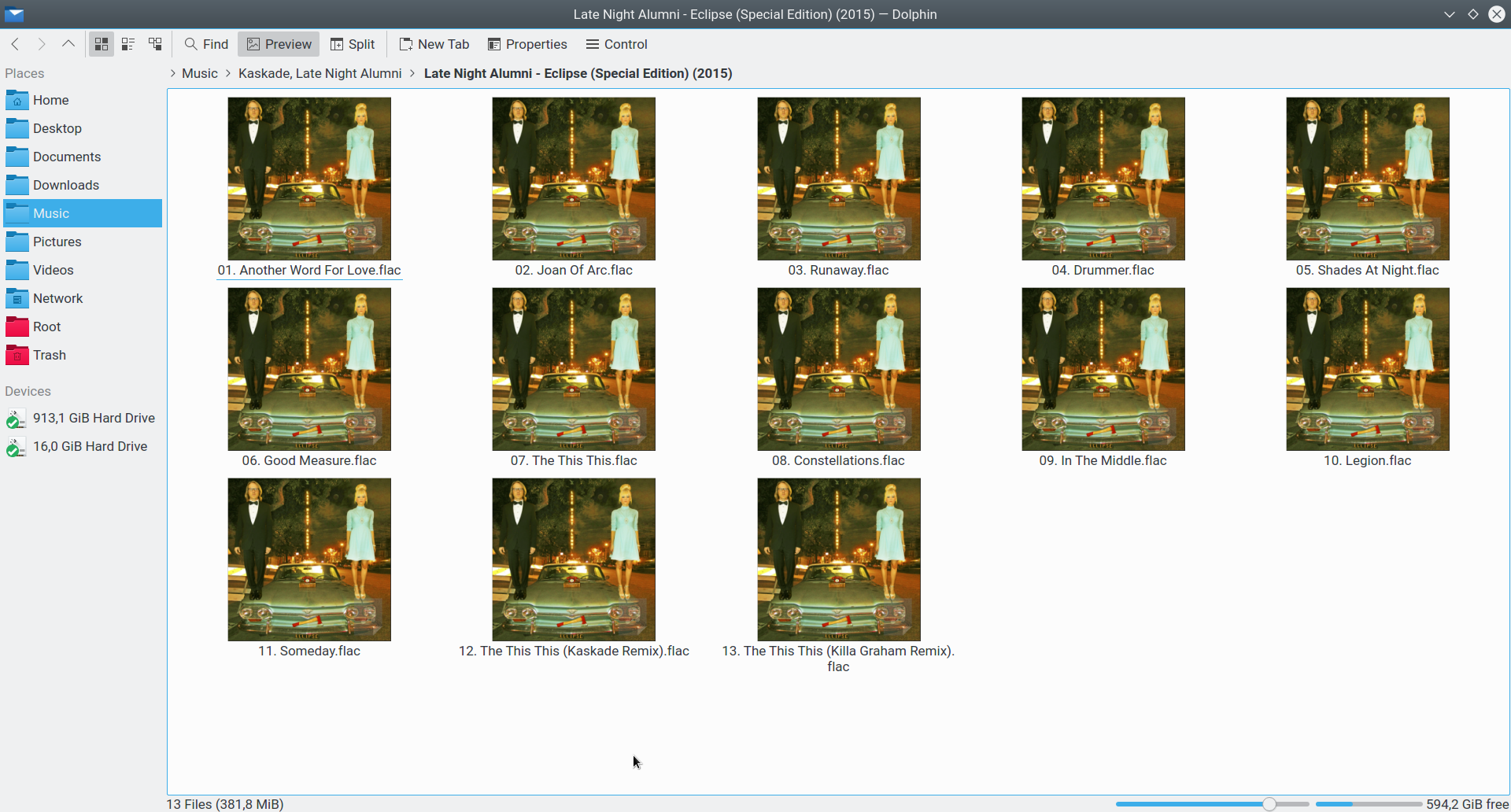Open the Dolphin window menu icon

[x=14, y=14]
